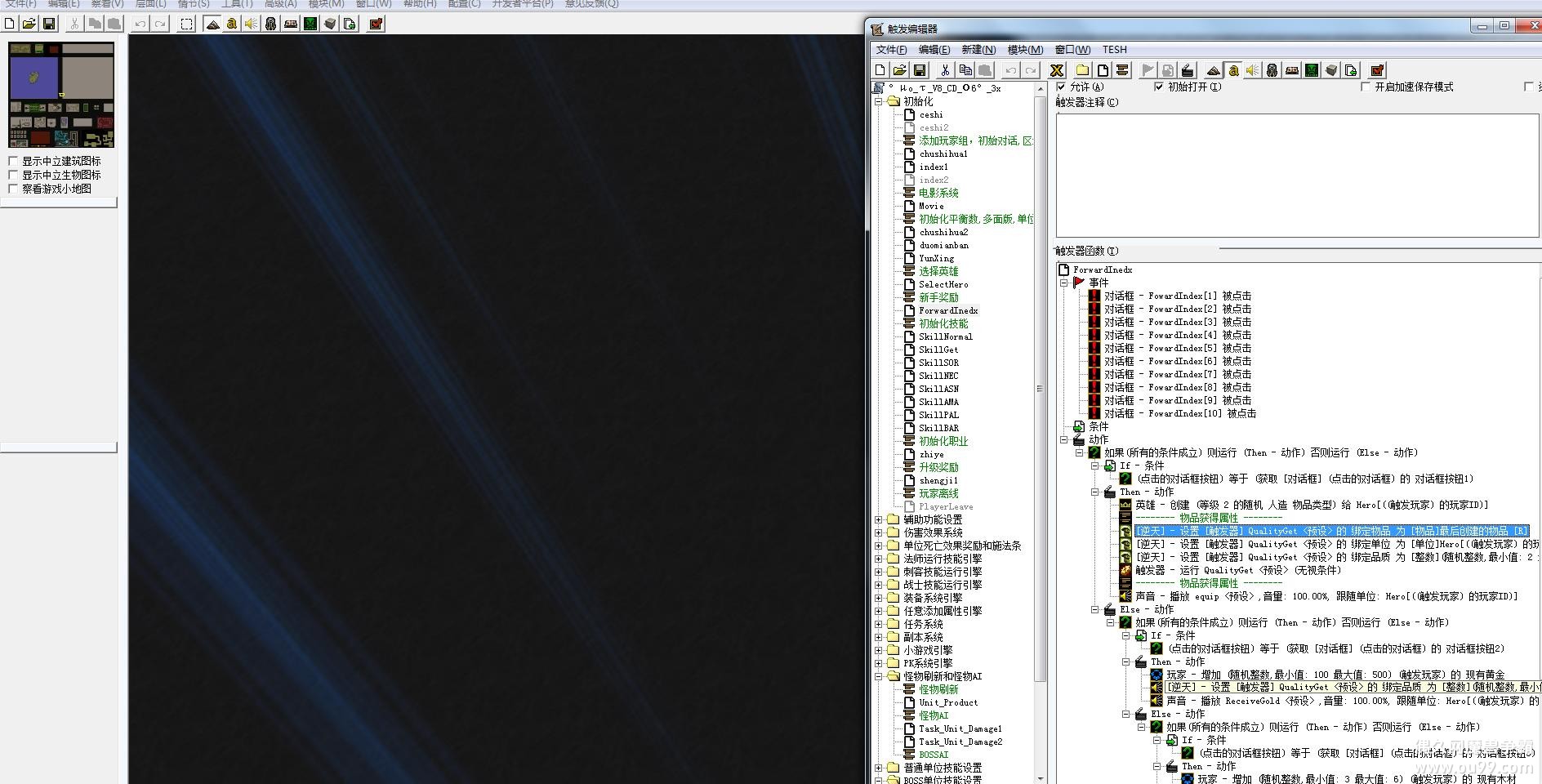Expand the 装备系统引擎 folder
The image size is (1542, 784).
tap(879, 598)
